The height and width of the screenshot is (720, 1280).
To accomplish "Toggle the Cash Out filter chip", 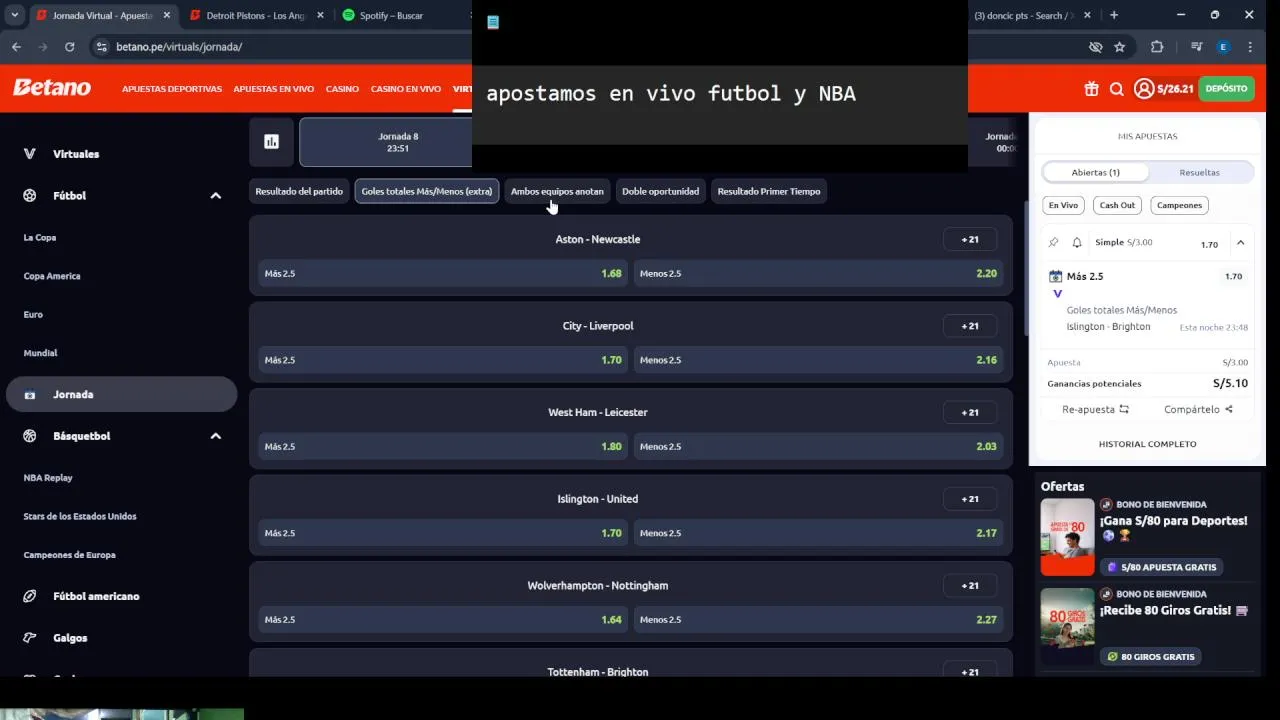I will tap(1117, 205).
